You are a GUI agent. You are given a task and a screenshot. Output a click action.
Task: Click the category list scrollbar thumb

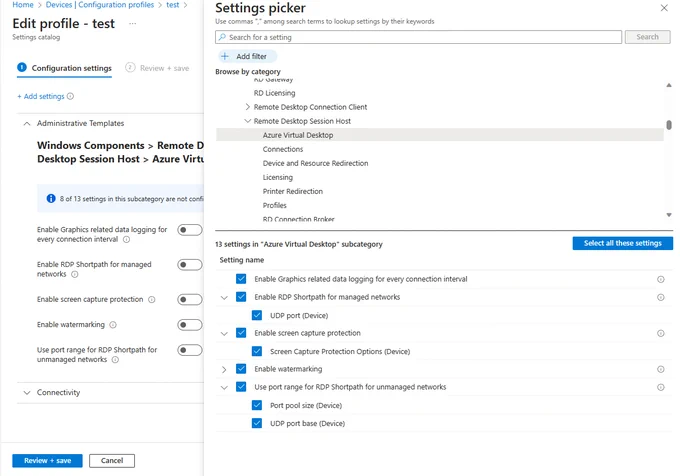(x=669, y=125)
